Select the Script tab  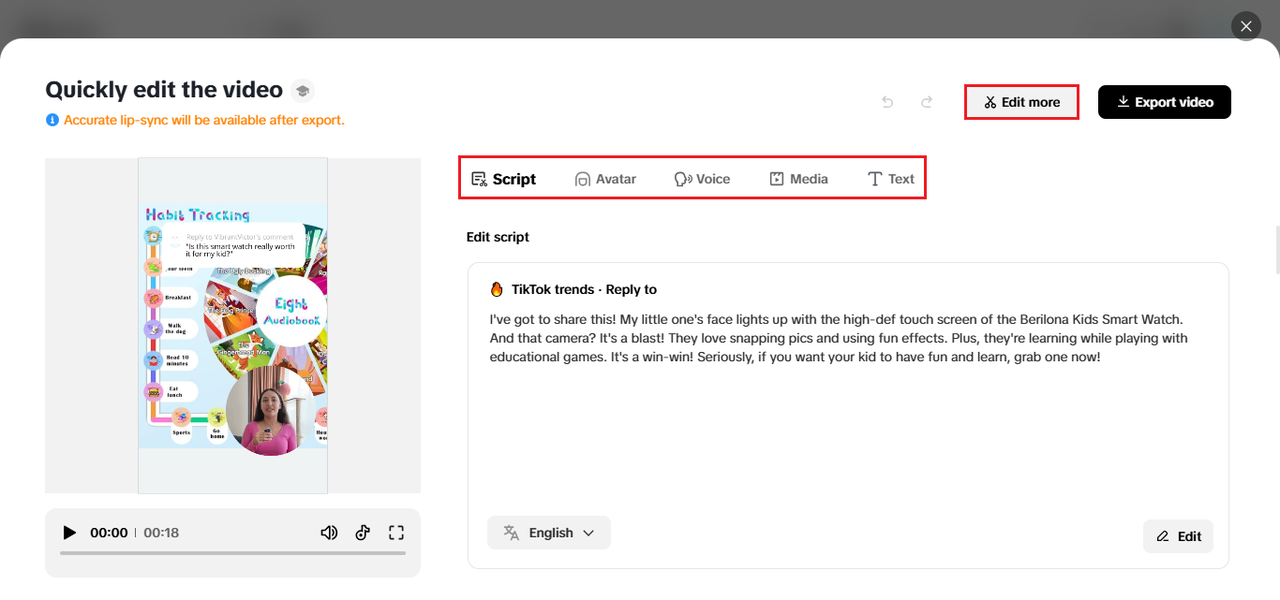coord(504,179)
